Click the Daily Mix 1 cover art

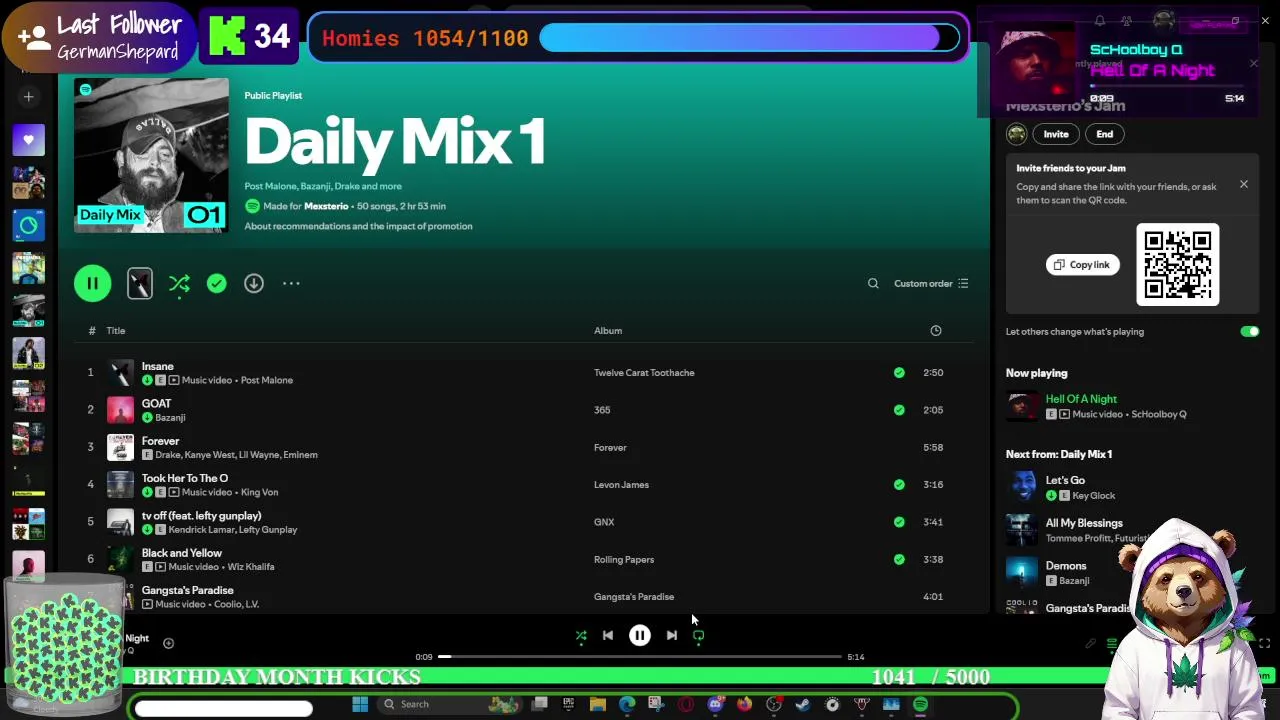[x=151, y=155]
